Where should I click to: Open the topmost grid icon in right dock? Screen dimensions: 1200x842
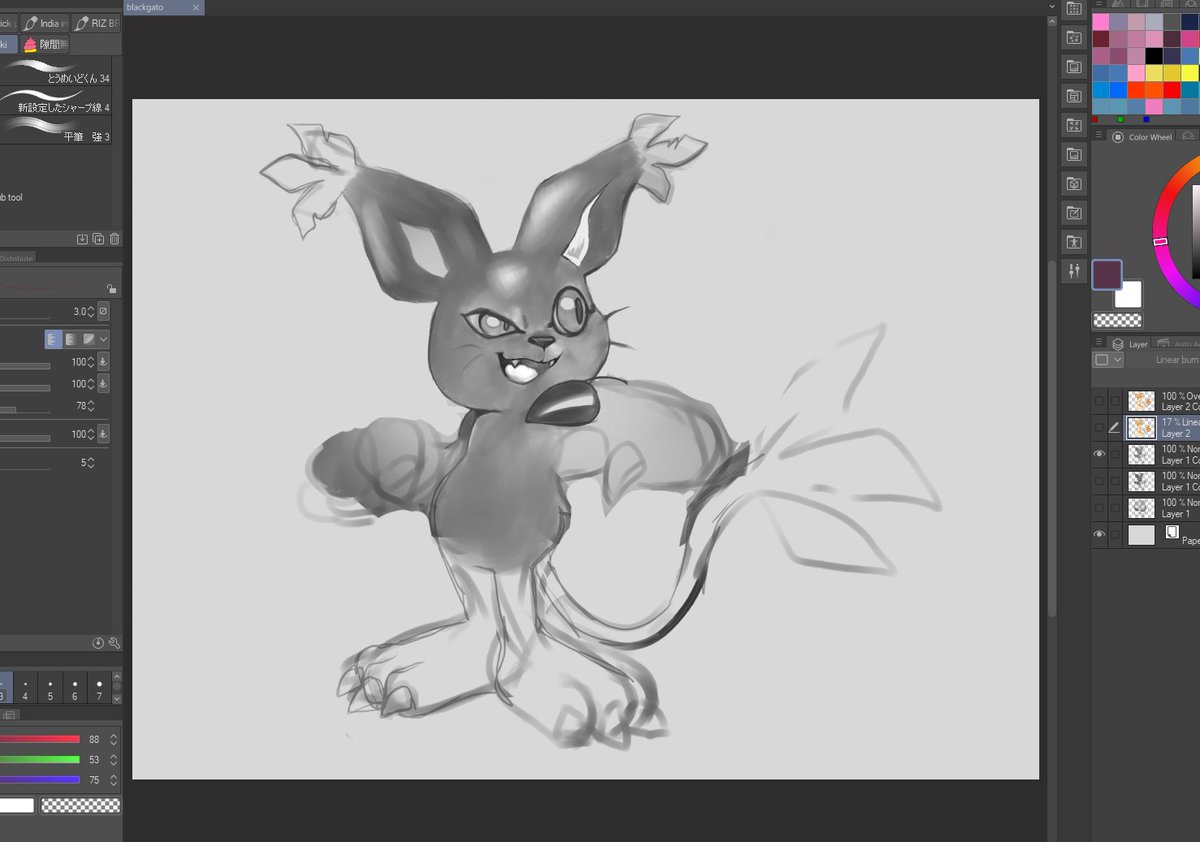[1074, 8]
